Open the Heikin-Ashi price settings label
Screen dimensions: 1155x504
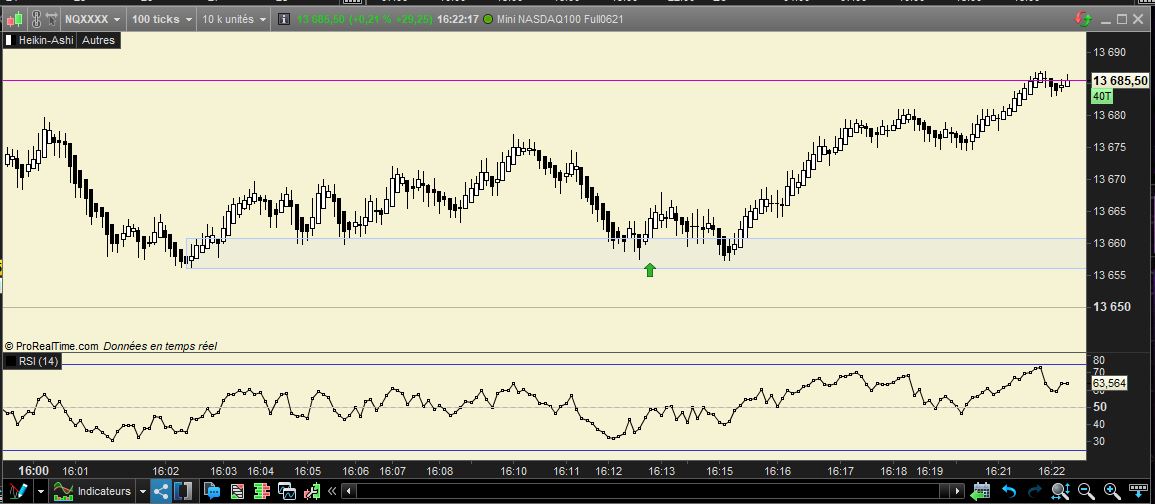(46, 41)
